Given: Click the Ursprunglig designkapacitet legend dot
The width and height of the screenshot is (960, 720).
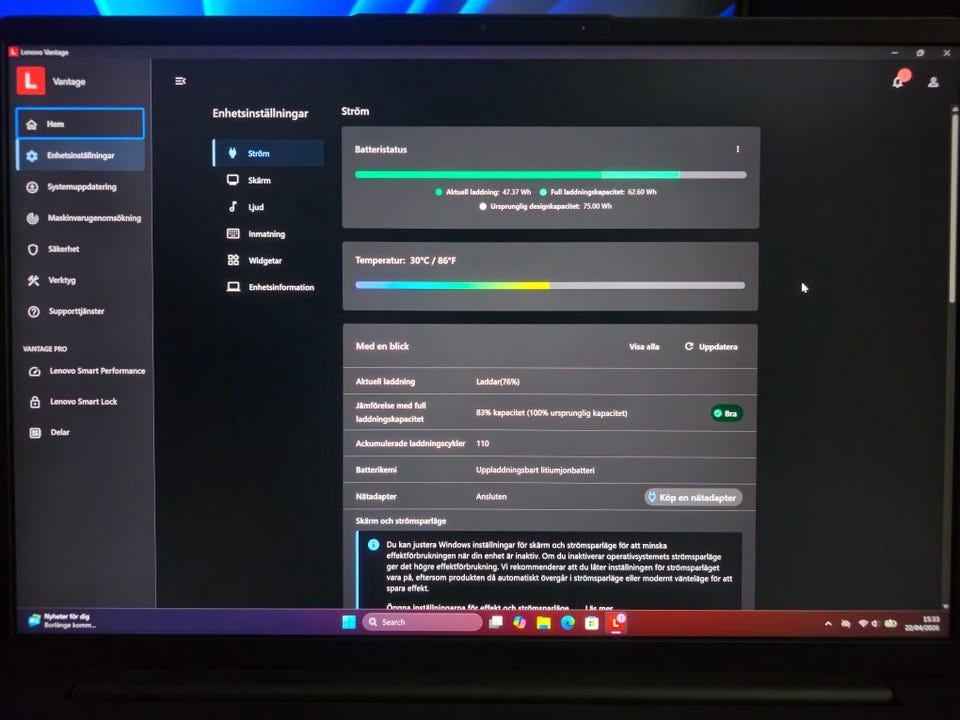Looking at the screenshot, I should click(483, 206).
